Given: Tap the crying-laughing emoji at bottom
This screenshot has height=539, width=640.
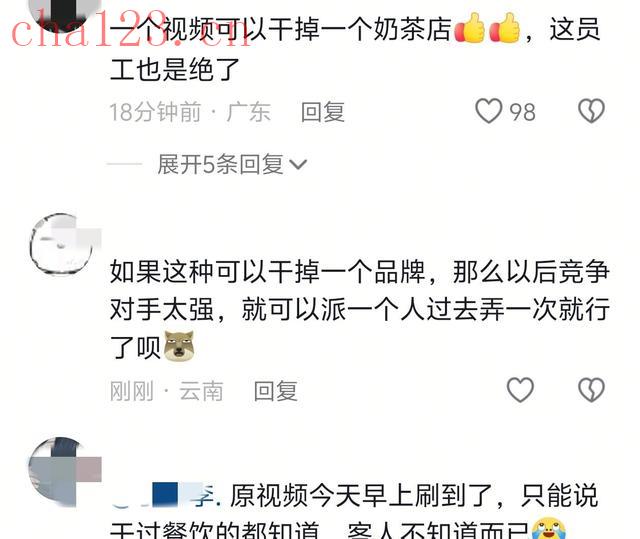Looking at the screenshot, I should [x=548, y=528].
